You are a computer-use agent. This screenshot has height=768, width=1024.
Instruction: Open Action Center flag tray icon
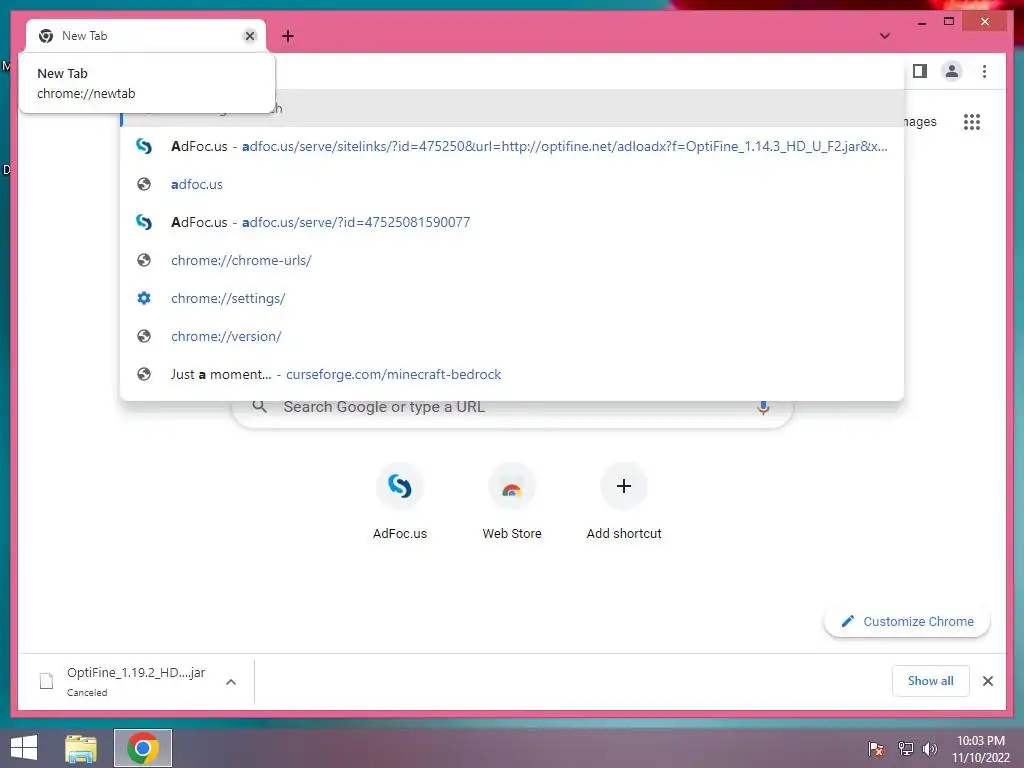pyautogui.click(x=876, y=749)
